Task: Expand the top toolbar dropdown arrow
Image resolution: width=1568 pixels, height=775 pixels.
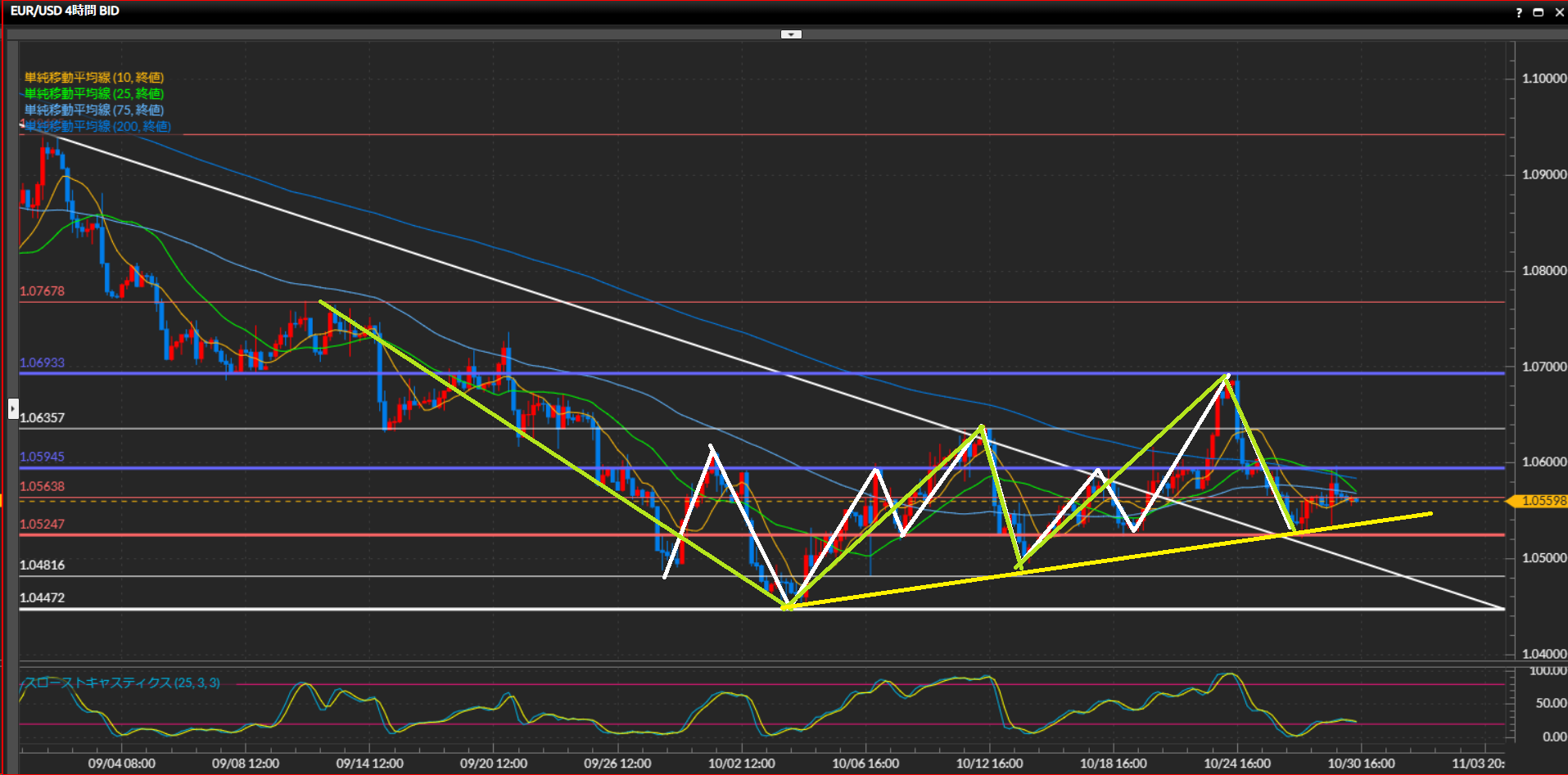Action: click(x=791, y=34)
